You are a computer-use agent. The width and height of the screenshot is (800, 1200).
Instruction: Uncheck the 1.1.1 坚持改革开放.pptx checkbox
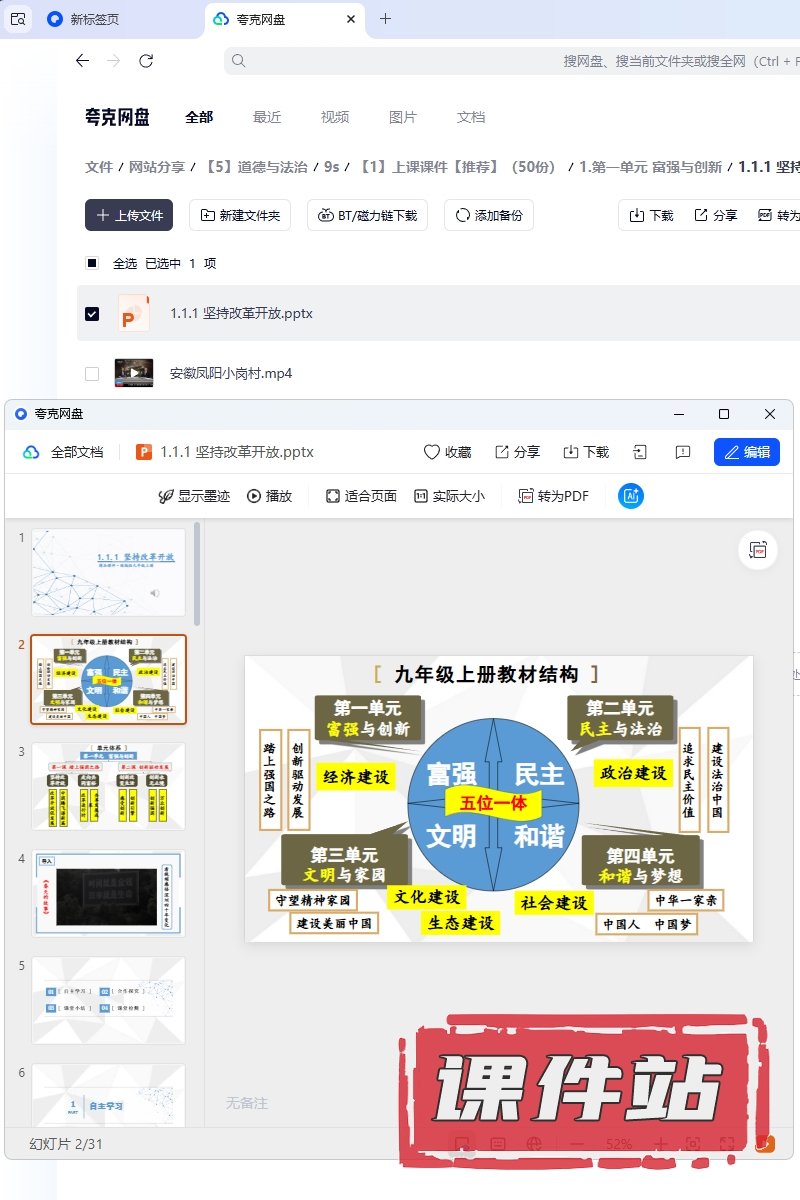coord(92,314)
